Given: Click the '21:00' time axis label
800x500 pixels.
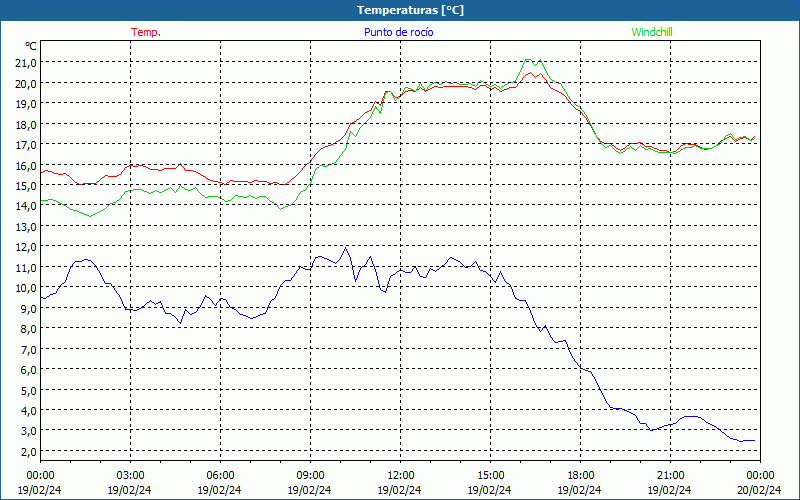Looking at the screenshot, I should click(x=670, y=476).
